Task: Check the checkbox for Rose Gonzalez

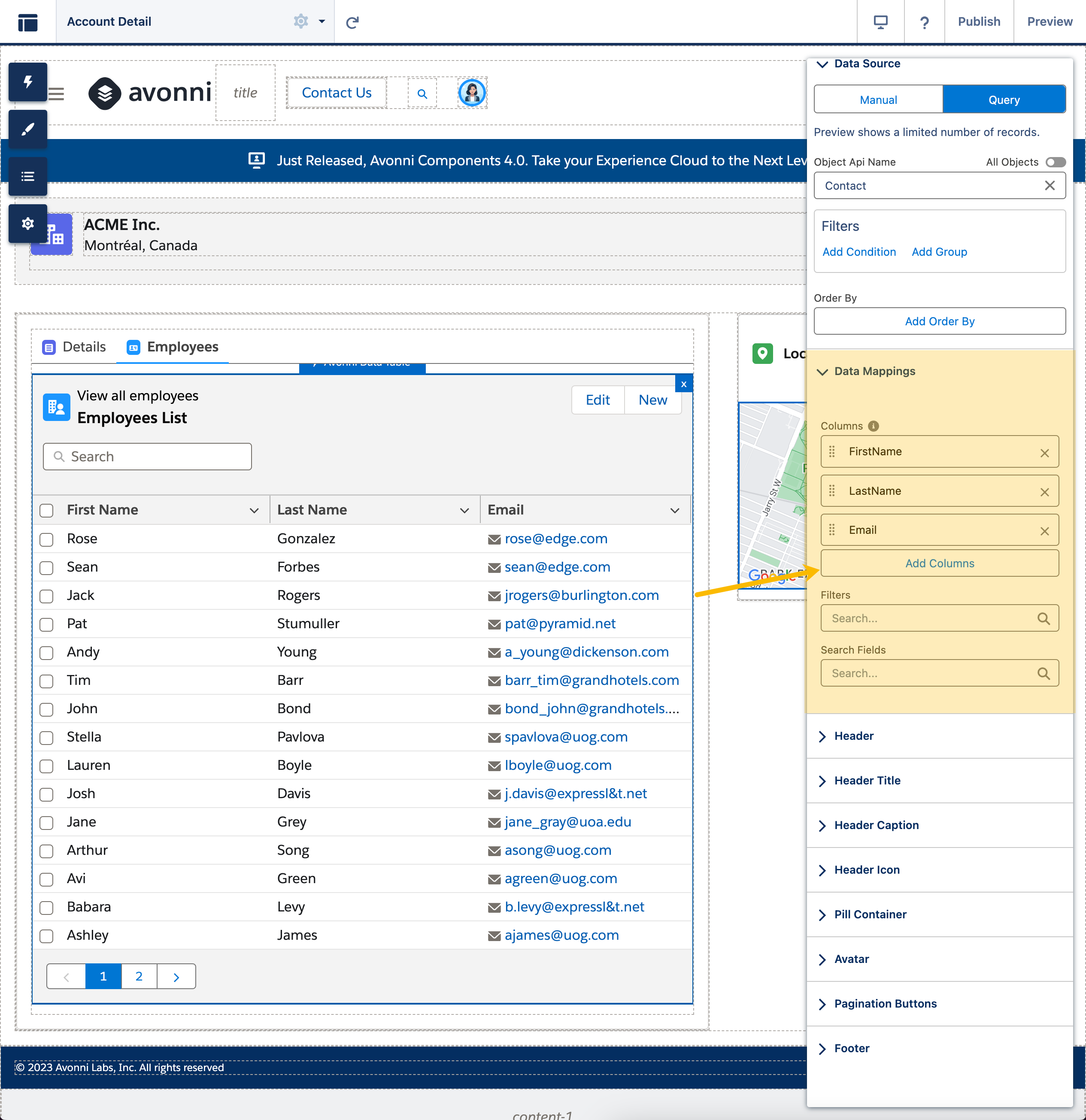Action: (46, 539)
